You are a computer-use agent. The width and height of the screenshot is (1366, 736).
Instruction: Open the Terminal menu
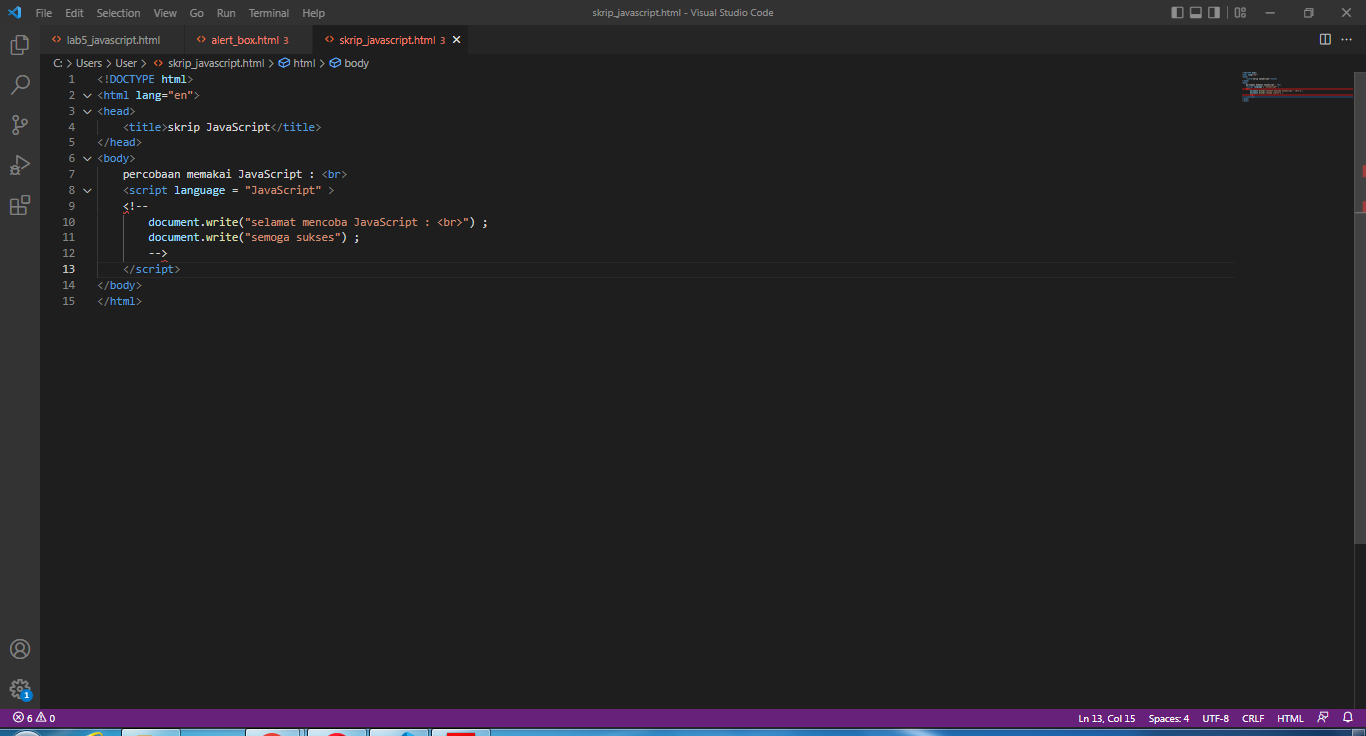[268, 13]
